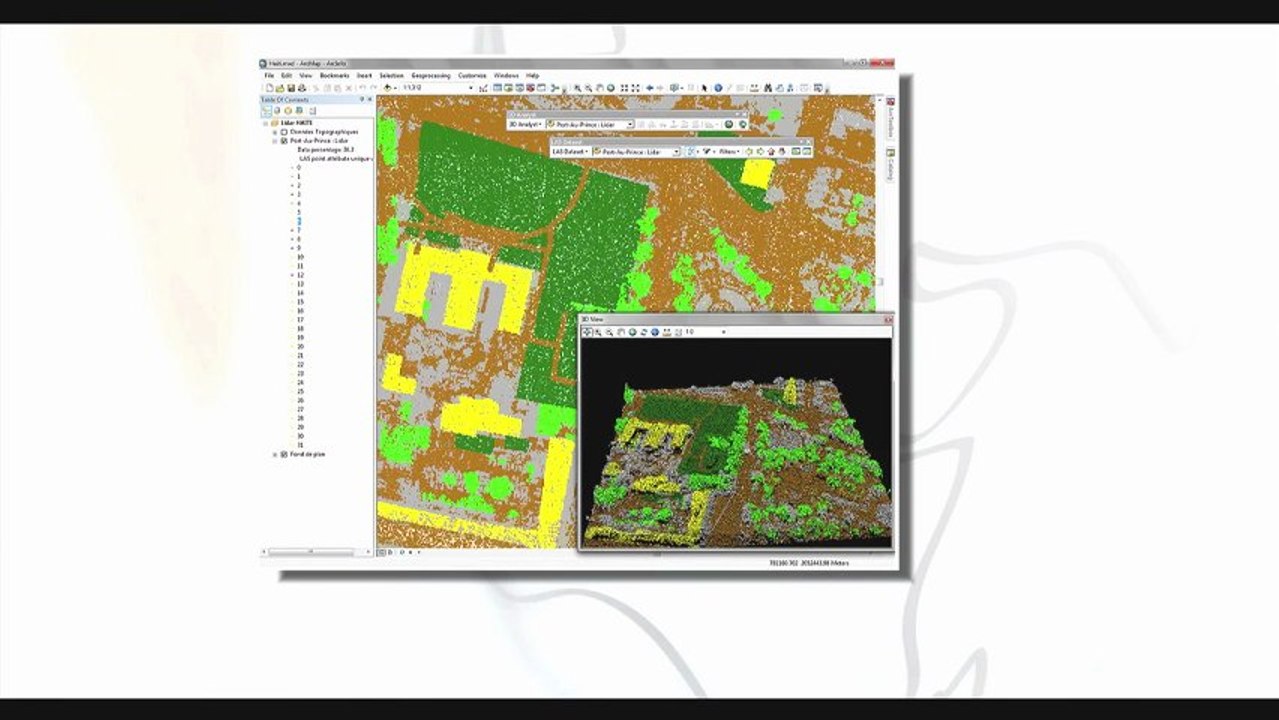Click List By Selection in Table Of Contents

[299, 111]
